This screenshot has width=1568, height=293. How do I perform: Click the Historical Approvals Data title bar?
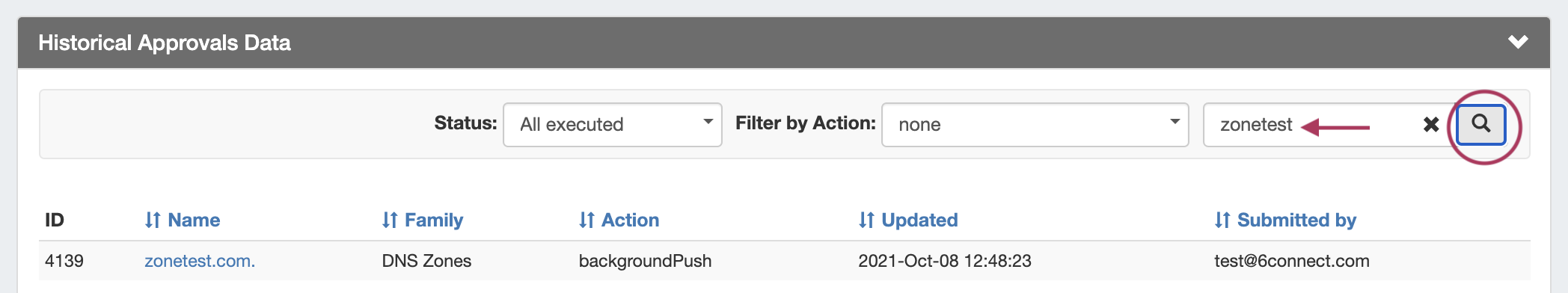pyautogui.click(x=784, y=43)
